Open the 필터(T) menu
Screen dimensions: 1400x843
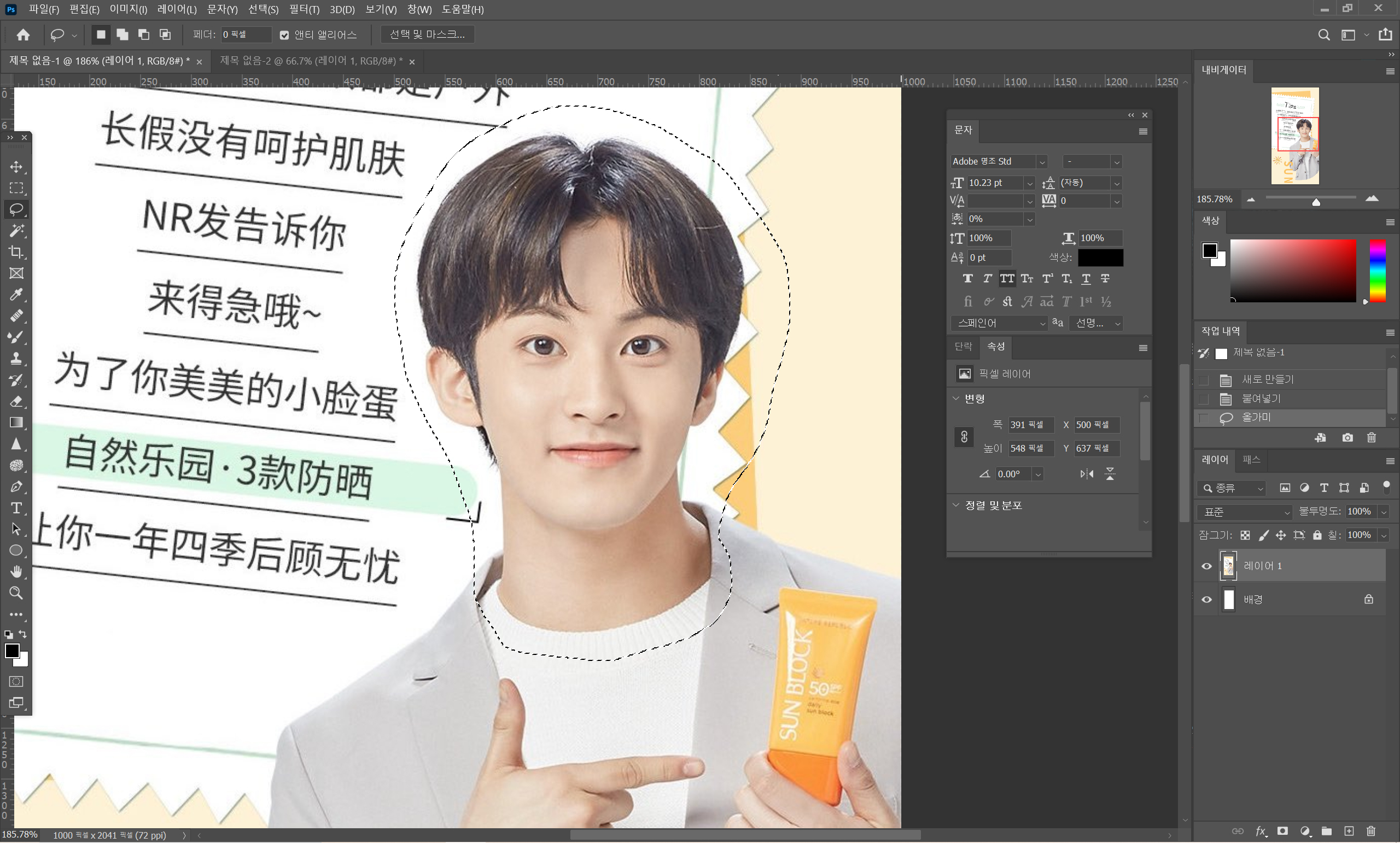coord(304,9)
